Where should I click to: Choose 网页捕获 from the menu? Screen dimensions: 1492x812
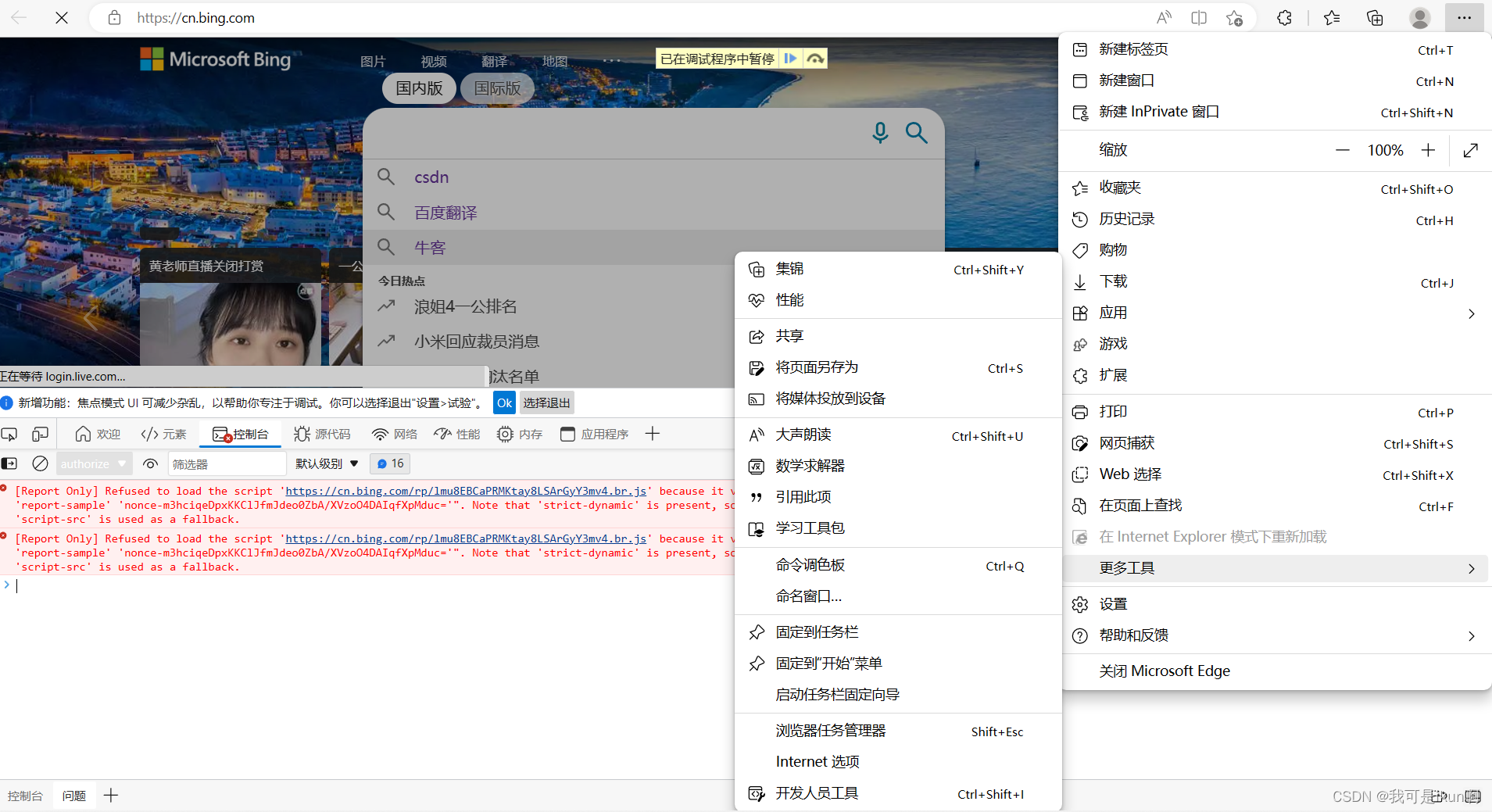click(x=1276, y=443)
